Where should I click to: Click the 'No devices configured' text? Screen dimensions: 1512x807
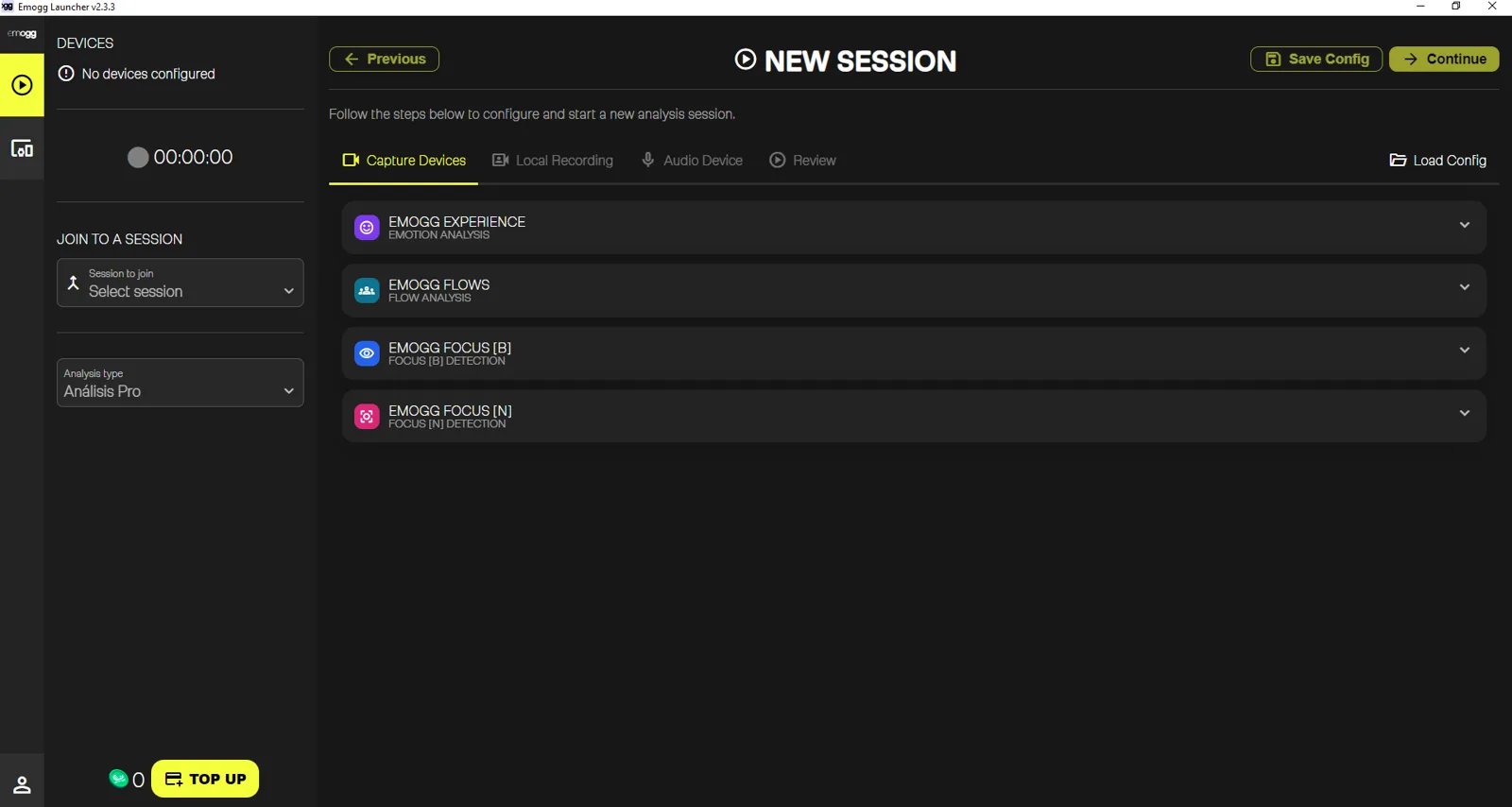[148, 74]
